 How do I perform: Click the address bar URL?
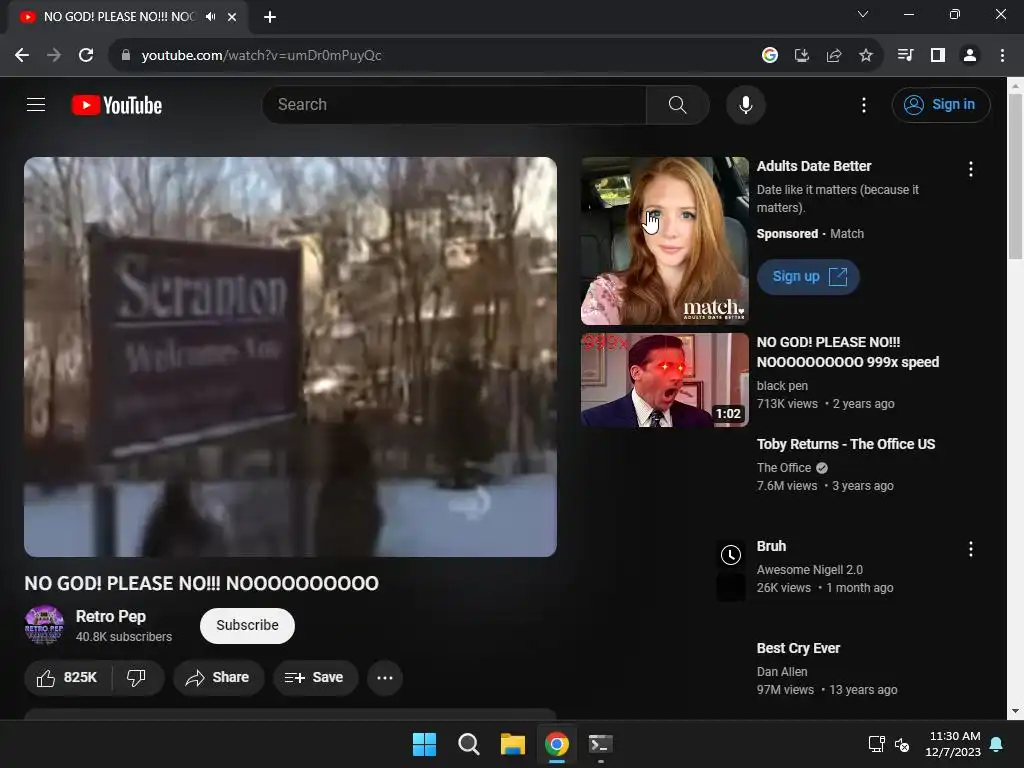point(261,56)
